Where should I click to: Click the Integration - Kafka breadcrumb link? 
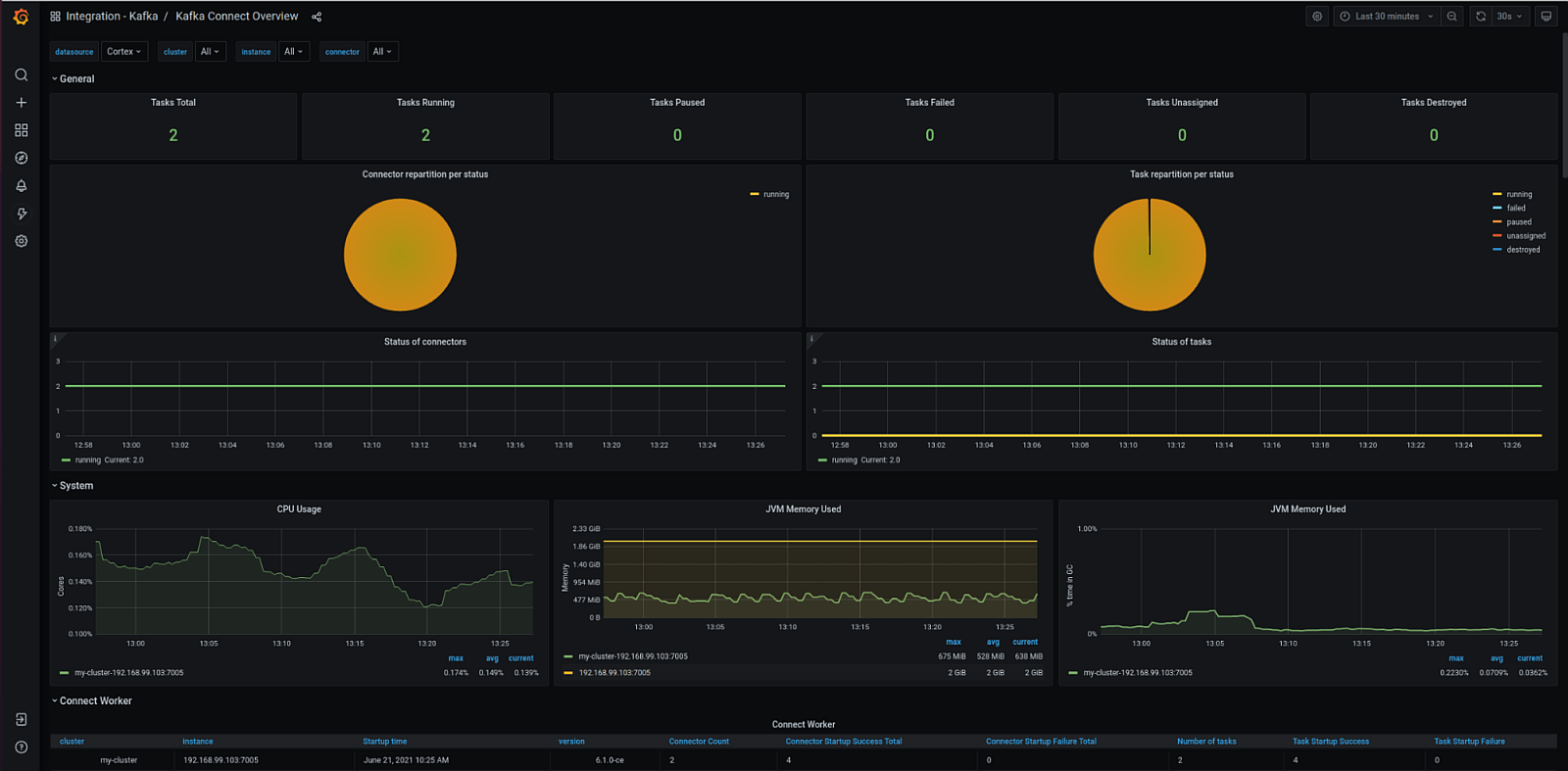(112, 17)
